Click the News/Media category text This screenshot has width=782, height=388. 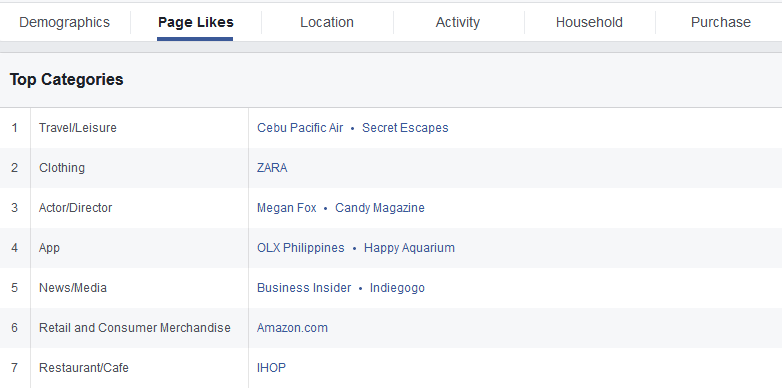[73, 288]
